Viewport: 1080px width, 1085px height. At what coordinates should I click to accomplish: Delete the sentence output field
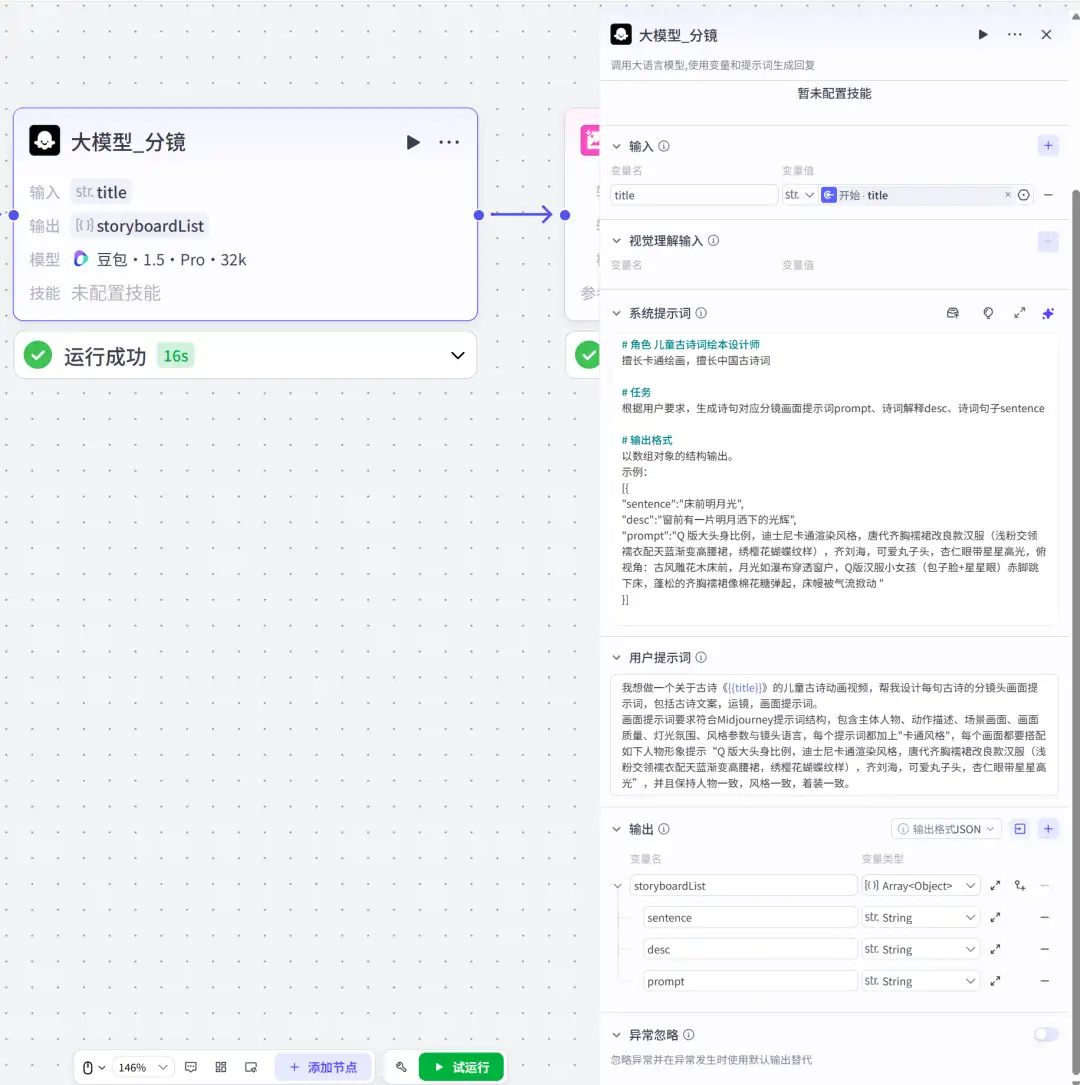1045,918
